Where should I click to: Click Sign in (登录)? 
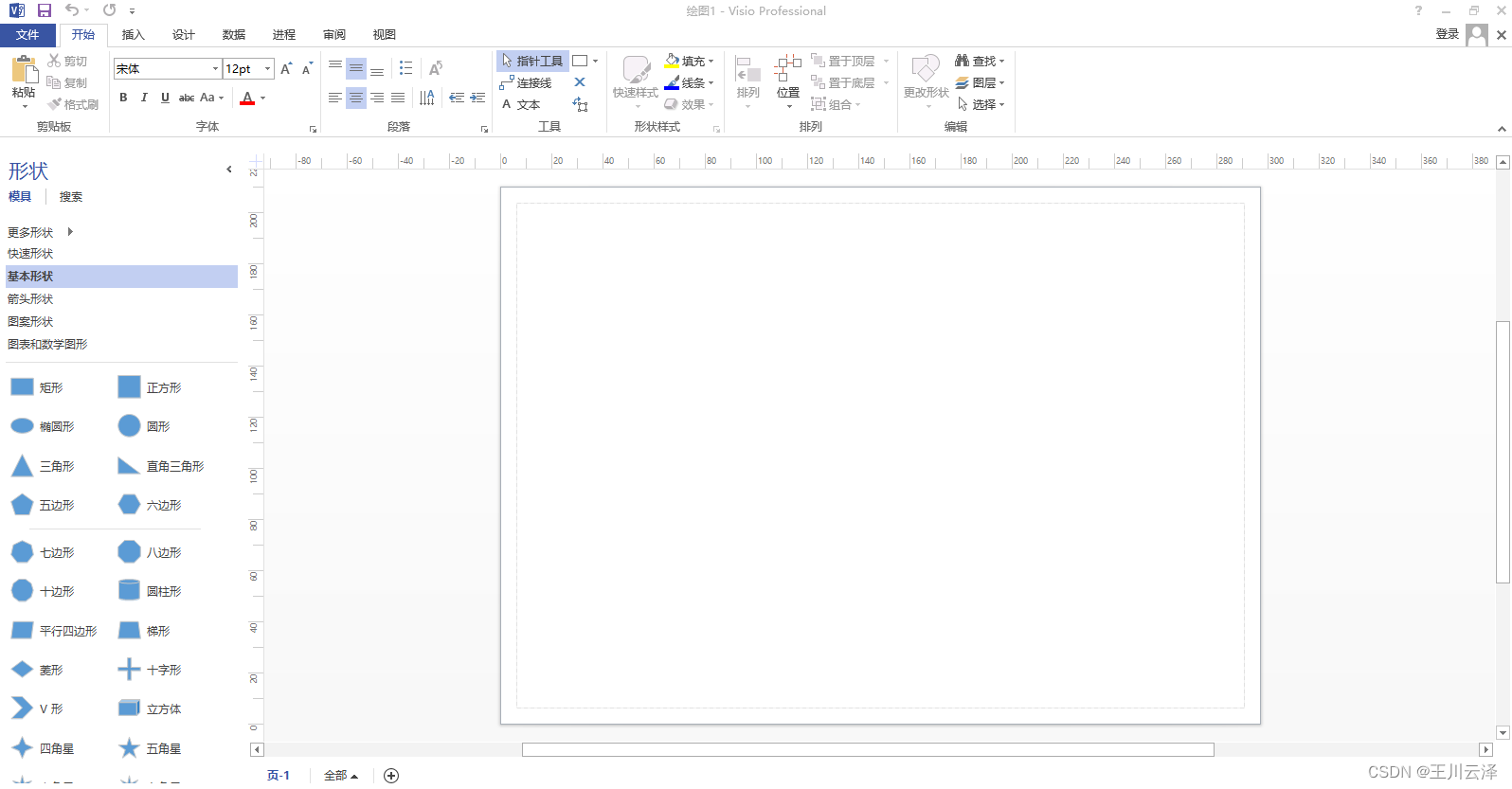tap(1447, 34)
